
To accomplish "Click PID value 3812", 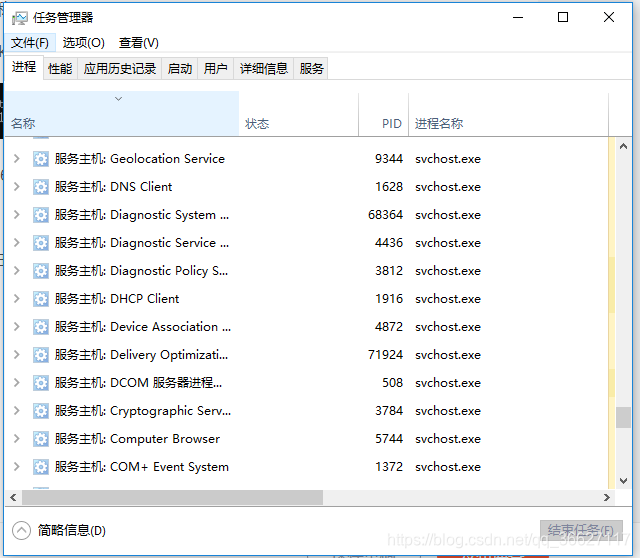I will [x=389, y=271].
